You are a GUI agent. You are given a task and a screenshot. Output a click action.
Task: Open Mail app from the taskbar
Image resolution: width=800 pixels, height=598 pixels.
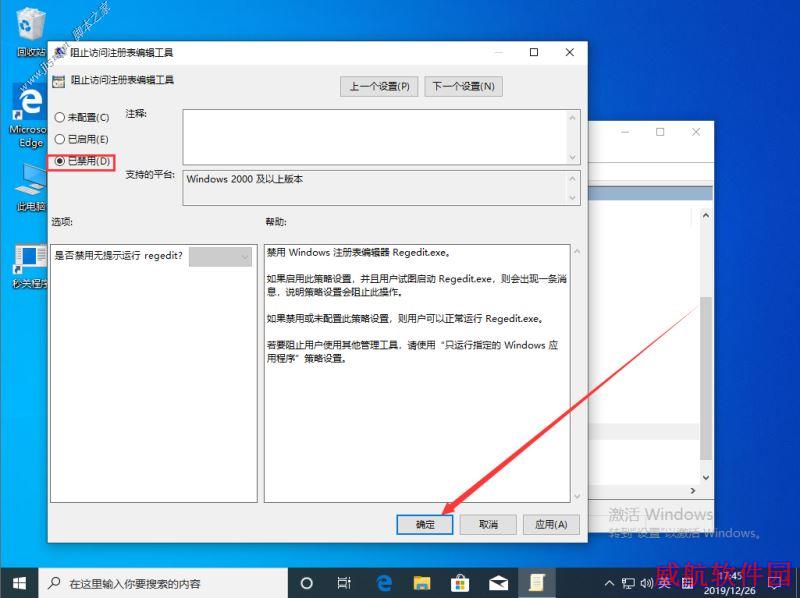pyautogui.click(x=498, y=583)
